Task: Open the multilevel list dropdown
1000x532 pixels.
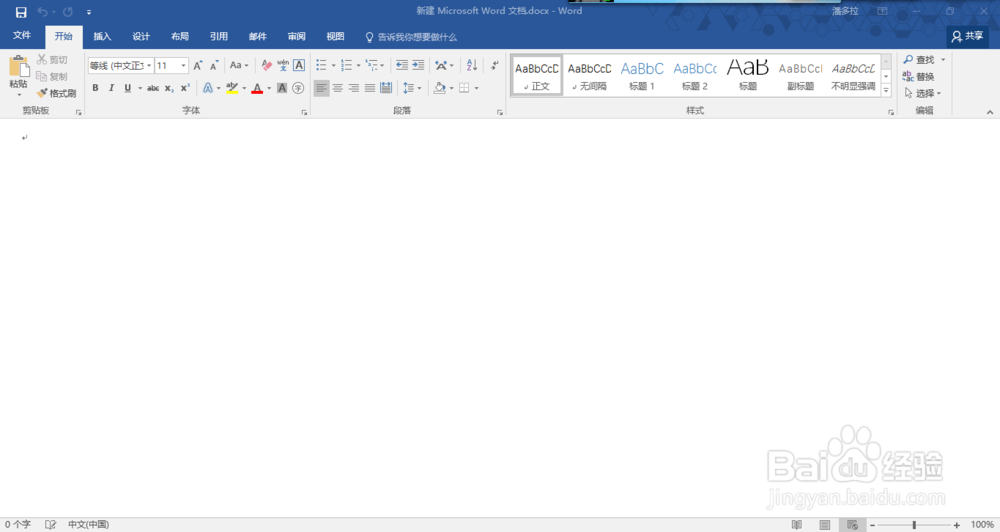Action: pyautogui.click(x=382, y=66)
